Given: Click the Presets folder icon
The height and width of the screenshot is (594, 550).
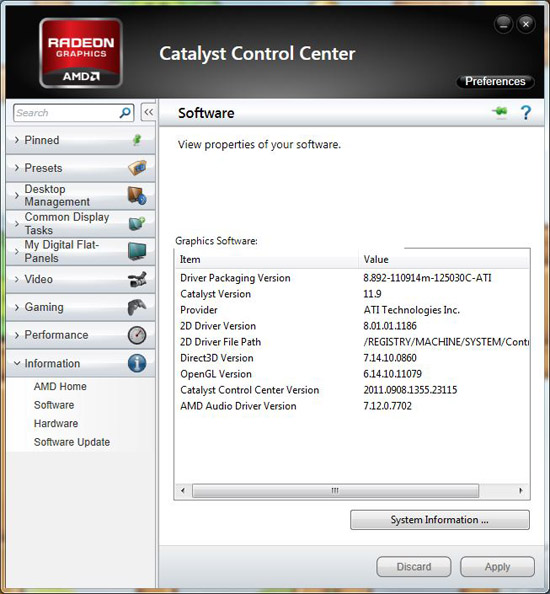Looking at the screenshot, I should pos(137,167).
